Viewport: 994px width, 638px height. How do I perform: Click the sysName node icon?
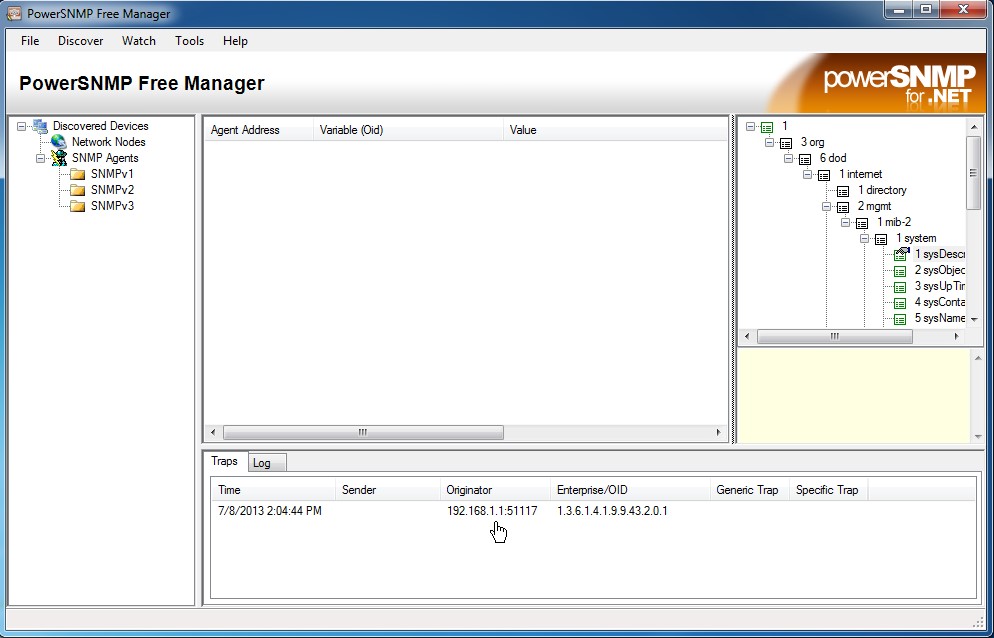tap(900, 318)
